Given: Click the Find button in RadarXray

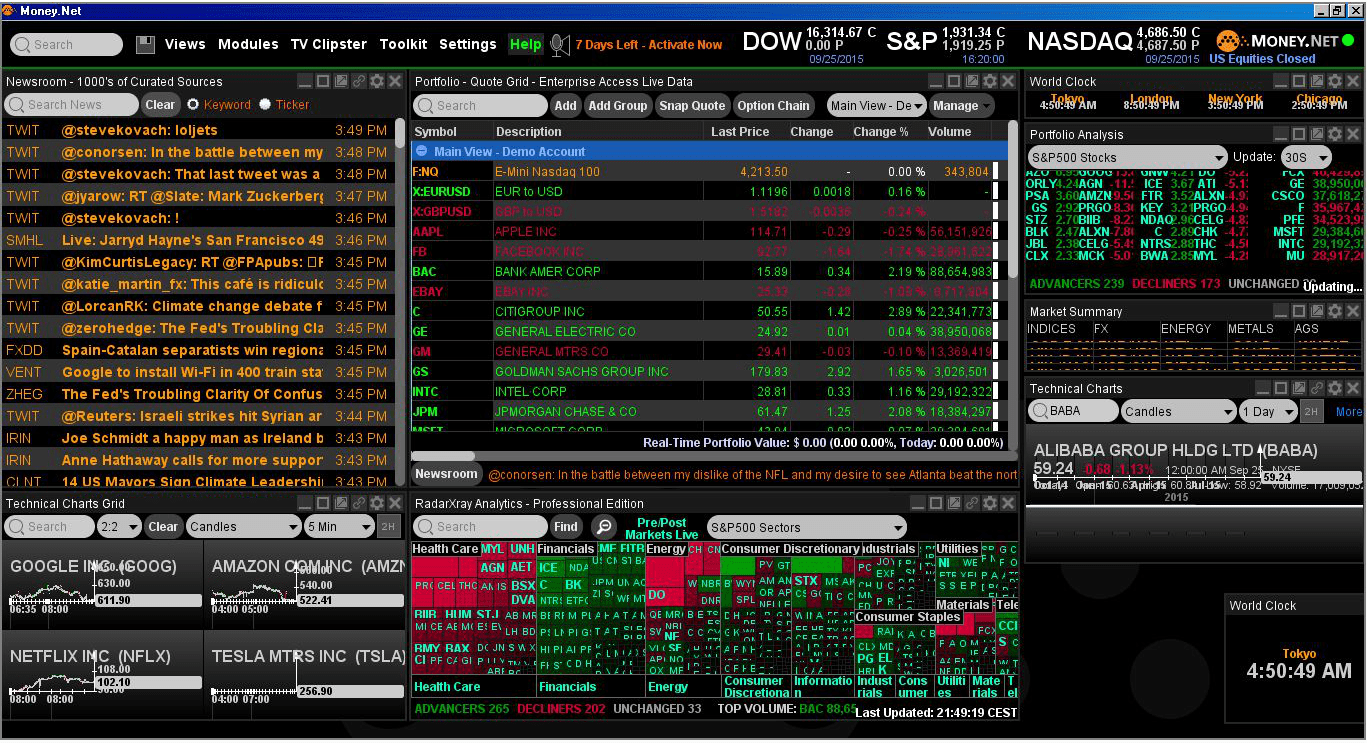Looking at the screenshot, I should coord(566,526).
